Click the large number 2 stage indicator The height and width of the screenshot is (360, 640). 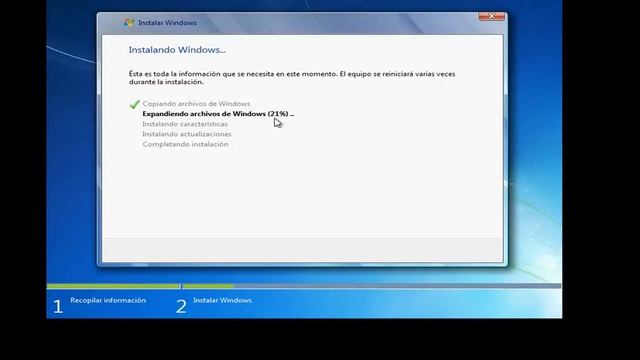tap(181, 307)
